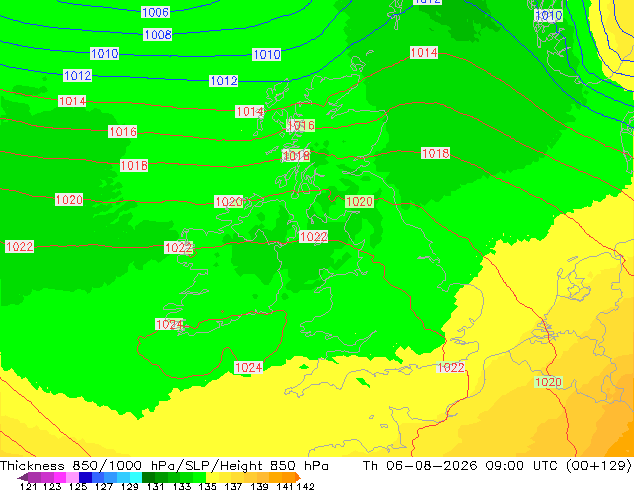634x490 pixels.
Task: Click the blue 1010 label near Norway
Action: point(548,16)
